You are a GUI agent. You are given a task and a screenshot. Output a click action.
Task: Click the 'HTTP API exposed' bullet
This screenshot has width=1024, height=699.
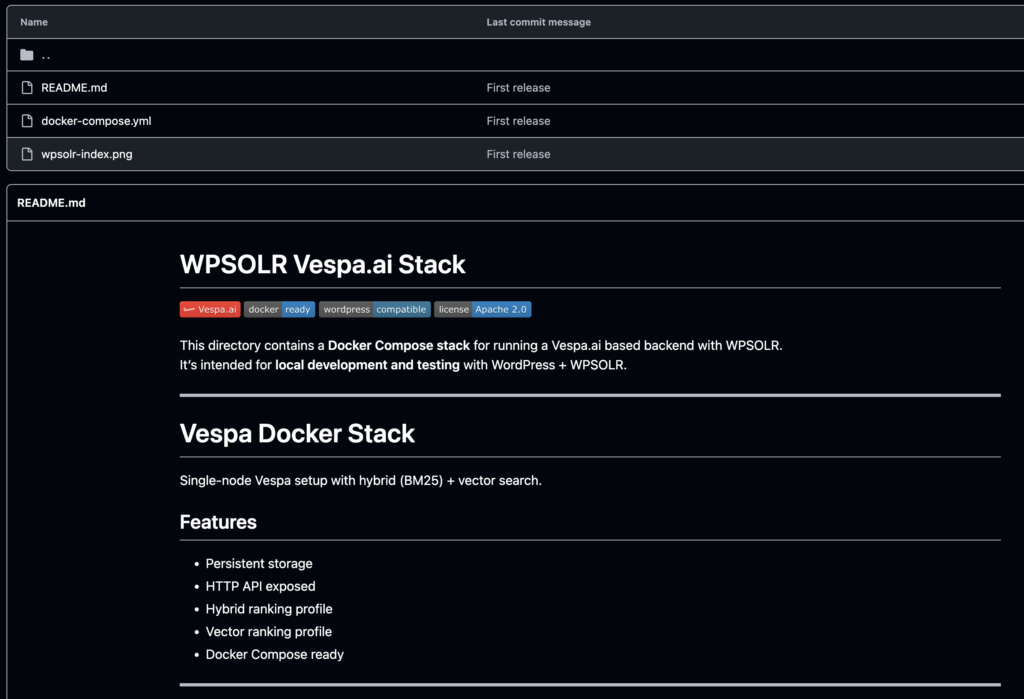[x=261, y=587]
